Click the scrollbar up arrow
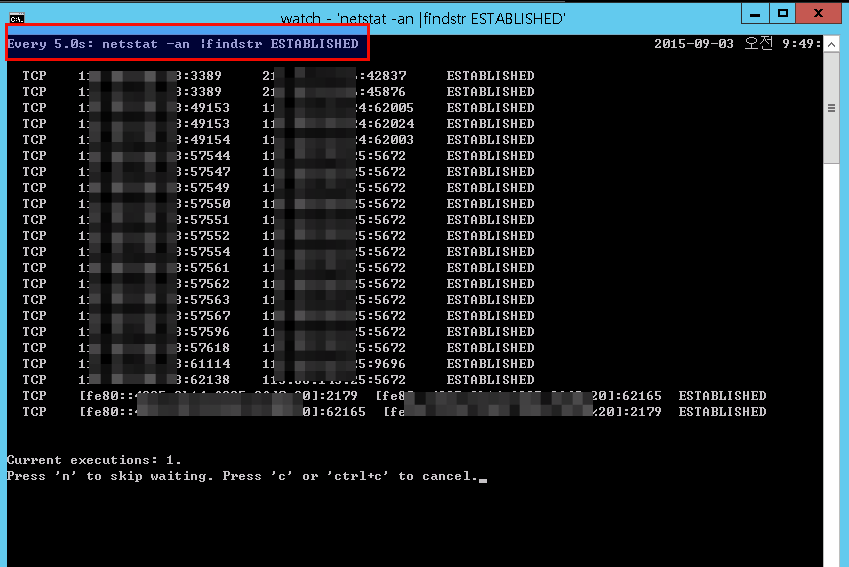Screen dimensions: 849x567 (x=831, y=44)
